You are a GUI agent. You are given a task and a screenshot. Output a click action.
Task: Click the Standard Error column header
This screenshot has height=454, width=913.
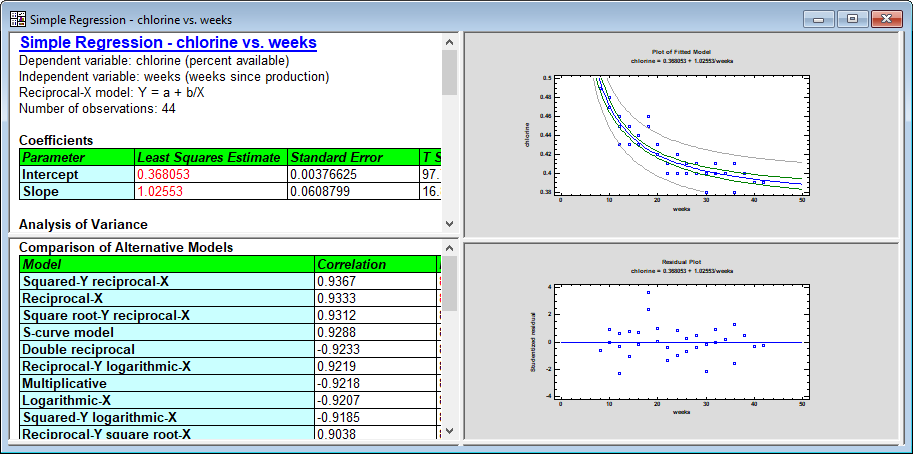(x=352, y=157)
